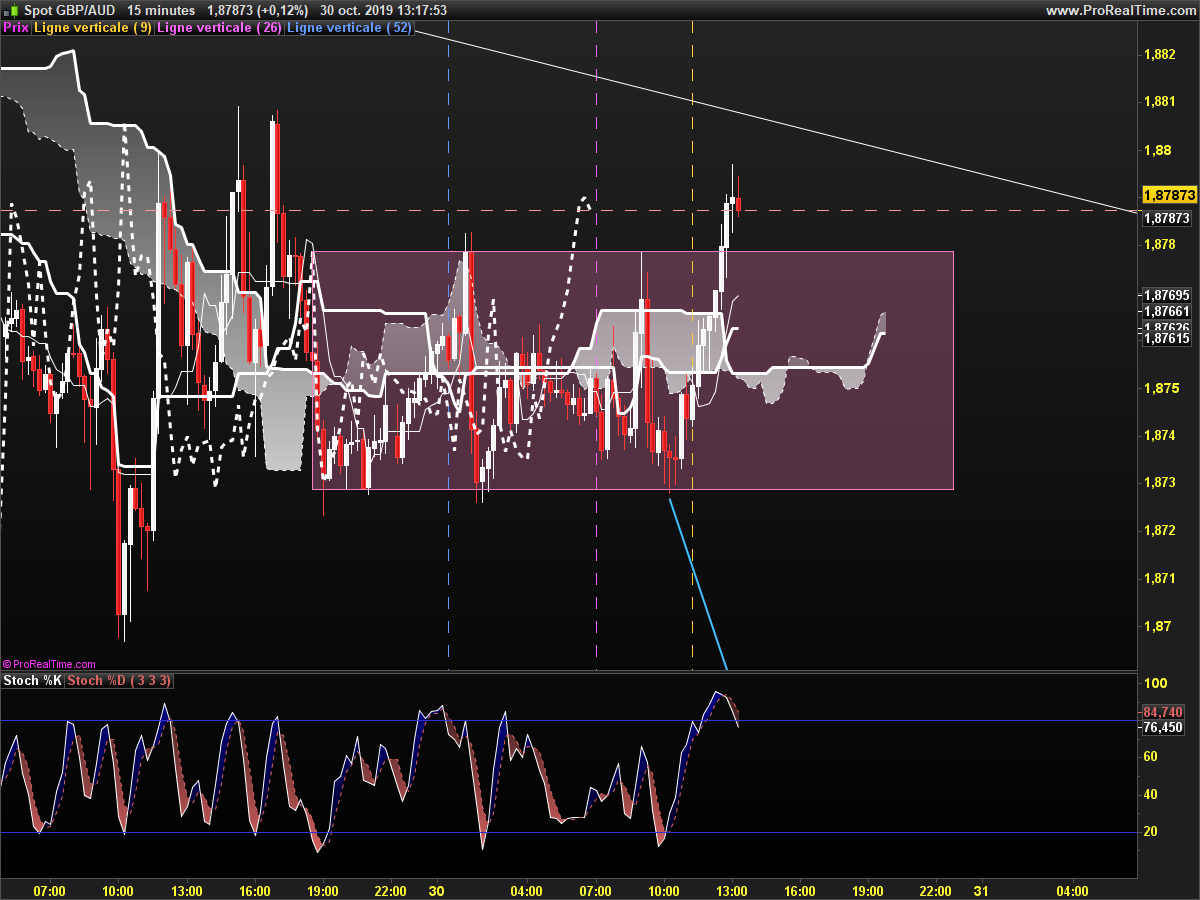Click the 16:00 label at left of time axis
1200x900 pixels.
(x=255, y=890)
